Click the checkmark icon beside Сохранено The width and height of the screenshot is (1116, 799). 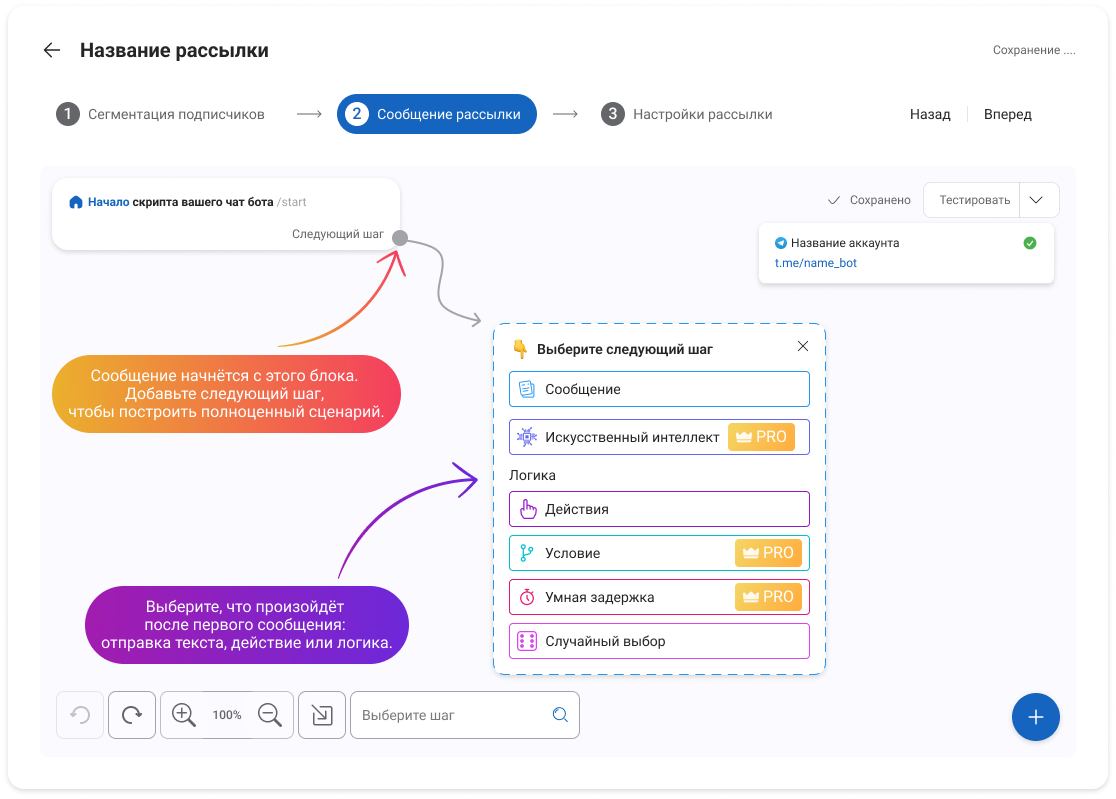pyautogui.click(x=834, y=201)
